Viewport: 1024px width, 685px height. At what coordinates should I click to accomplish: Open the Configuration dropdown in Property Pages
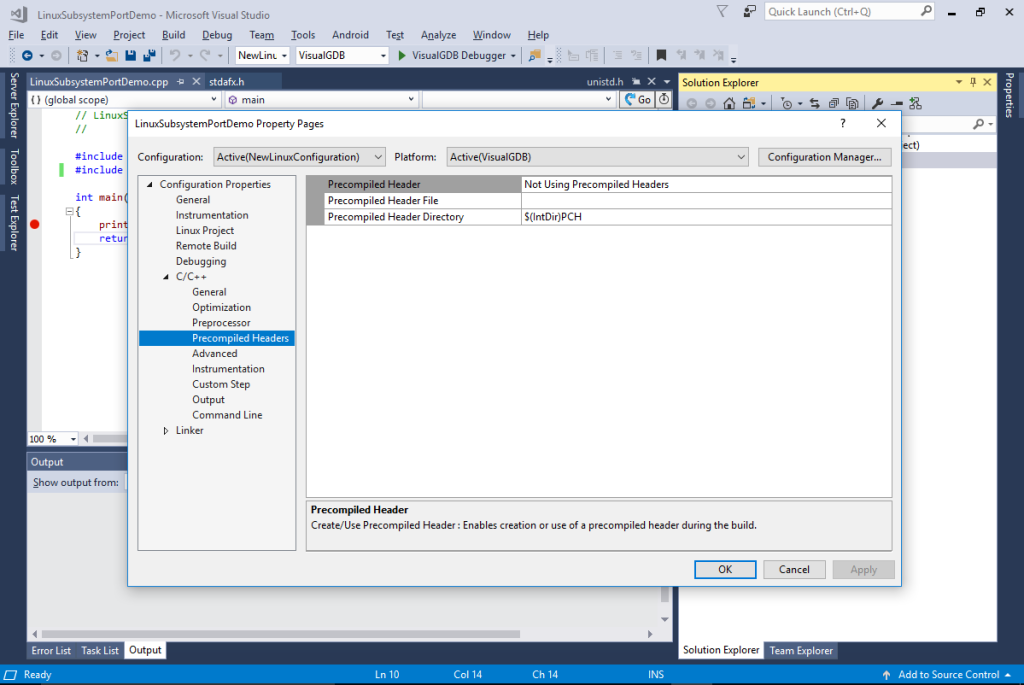click(299, 157)
